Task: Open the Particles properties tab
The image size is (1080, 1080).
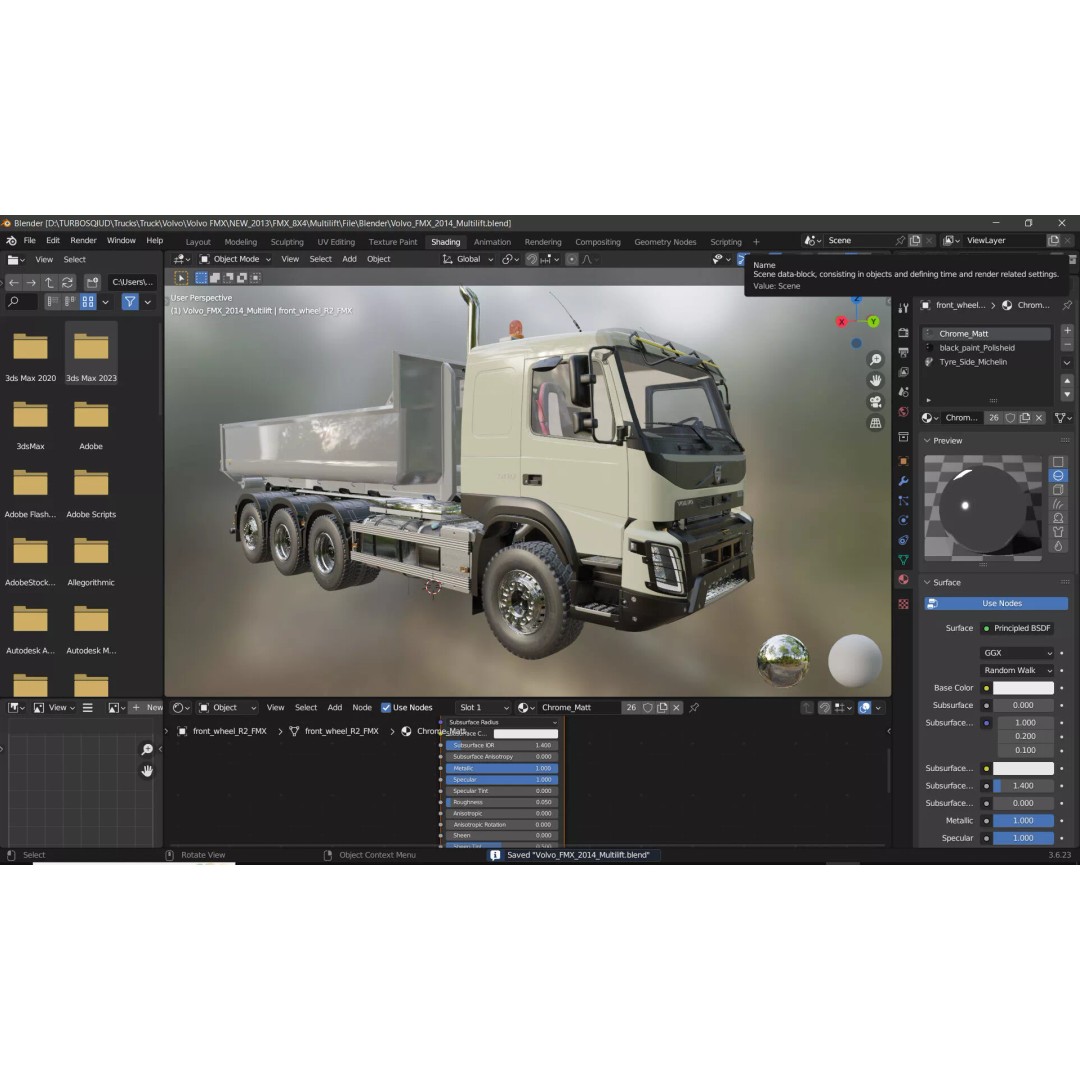Action: tap(903, 501)
